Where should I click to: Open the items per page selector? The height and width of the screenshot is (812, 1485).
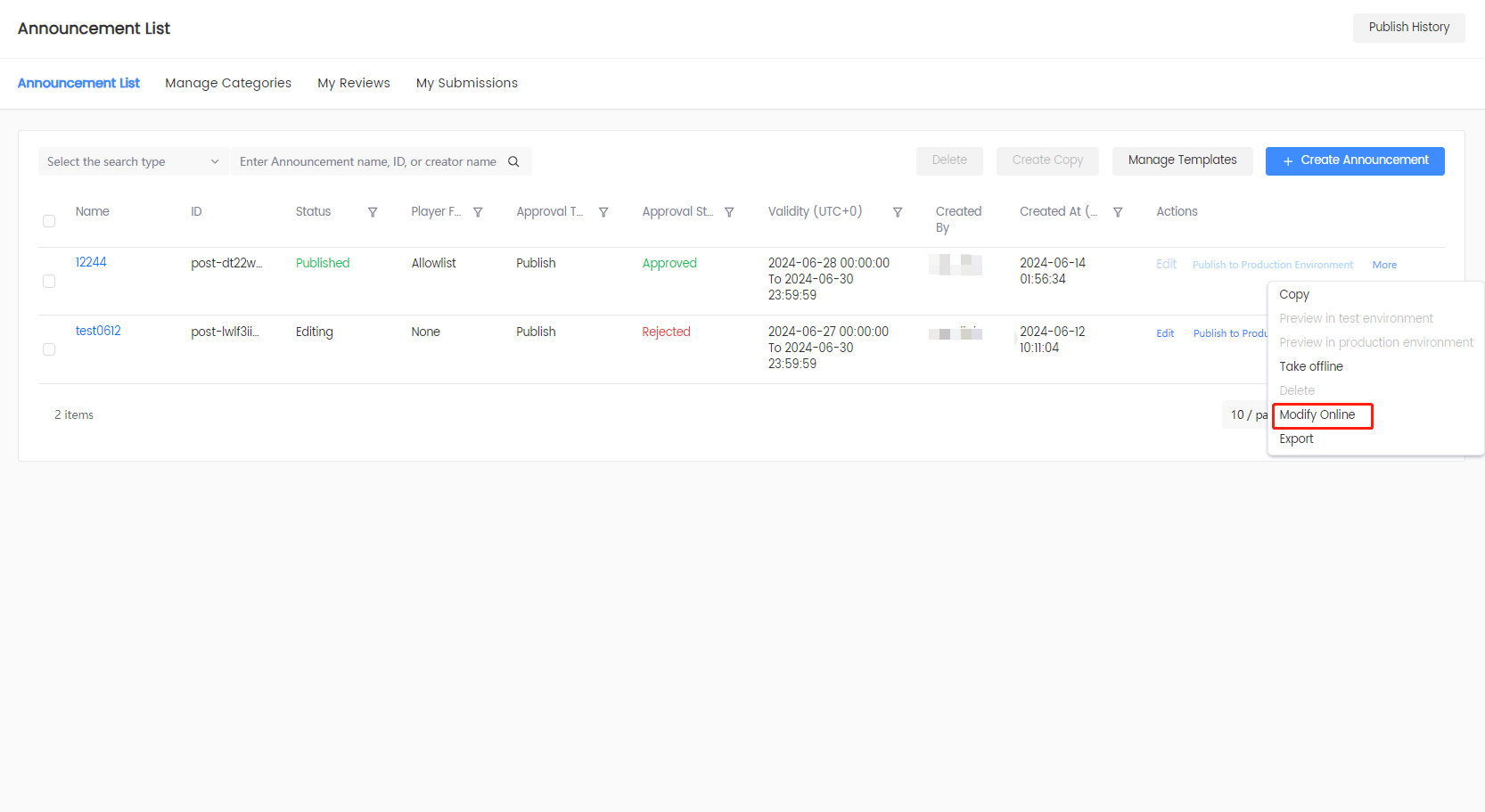click(x=1246, y=414)
